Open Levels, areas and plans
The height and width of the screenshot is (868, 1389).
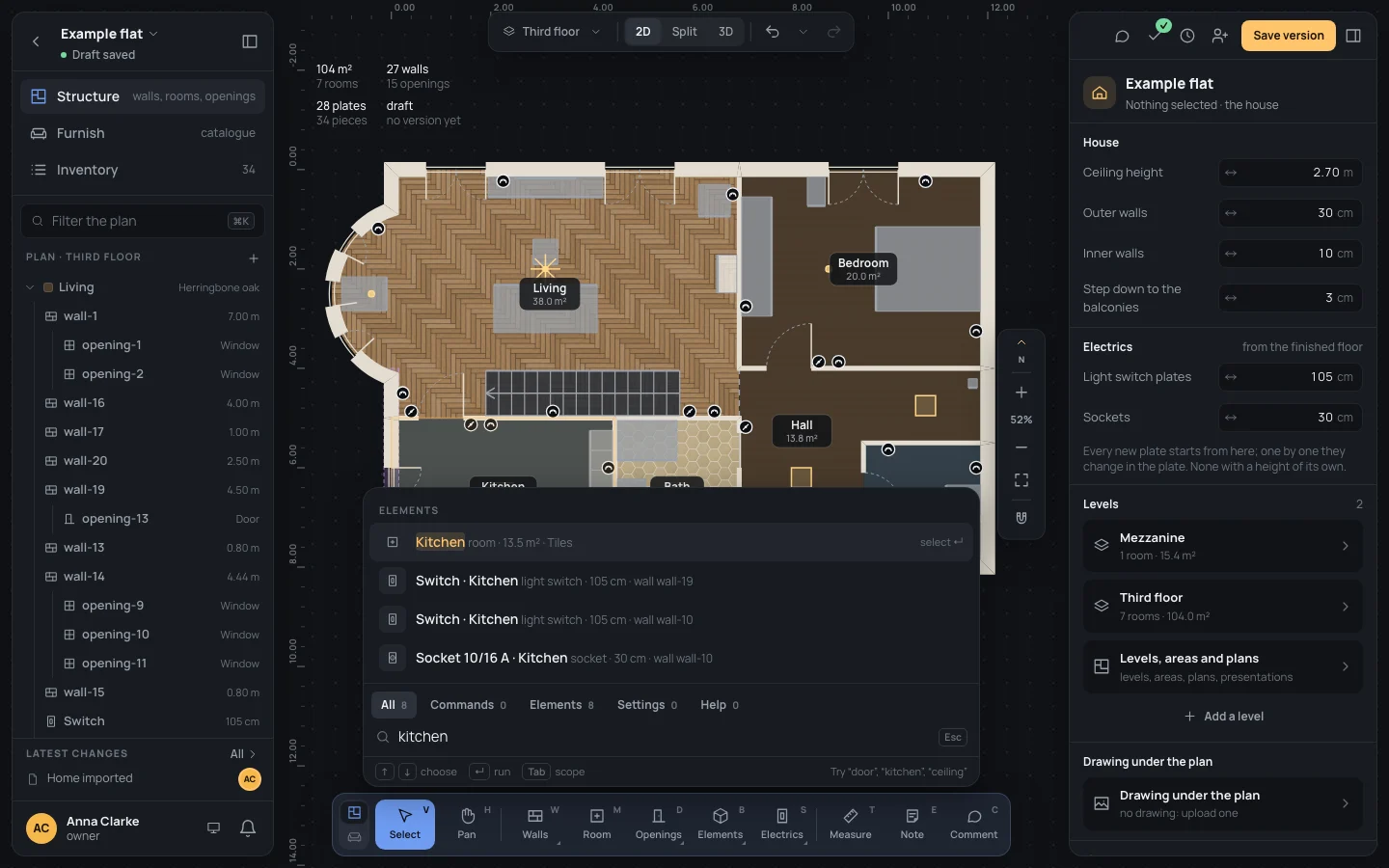click(1222, 666)
